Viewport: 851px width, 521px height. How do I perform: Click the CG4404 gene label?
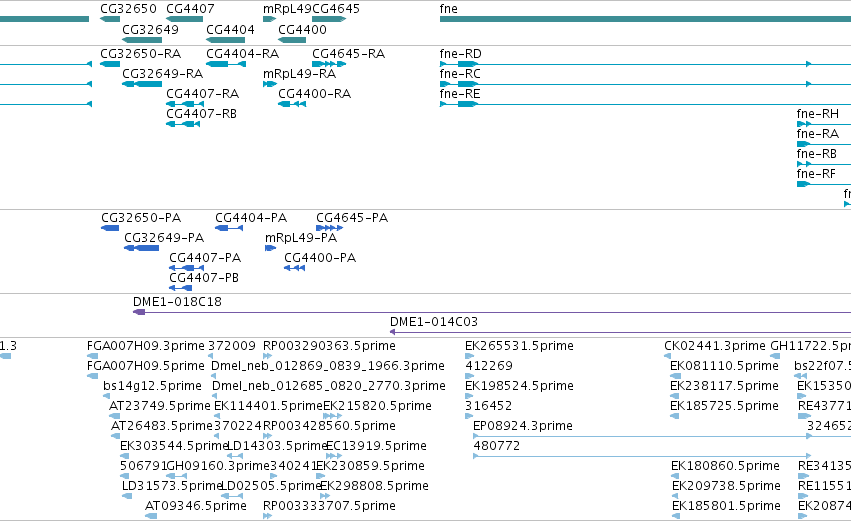click(x=230, y=29)
